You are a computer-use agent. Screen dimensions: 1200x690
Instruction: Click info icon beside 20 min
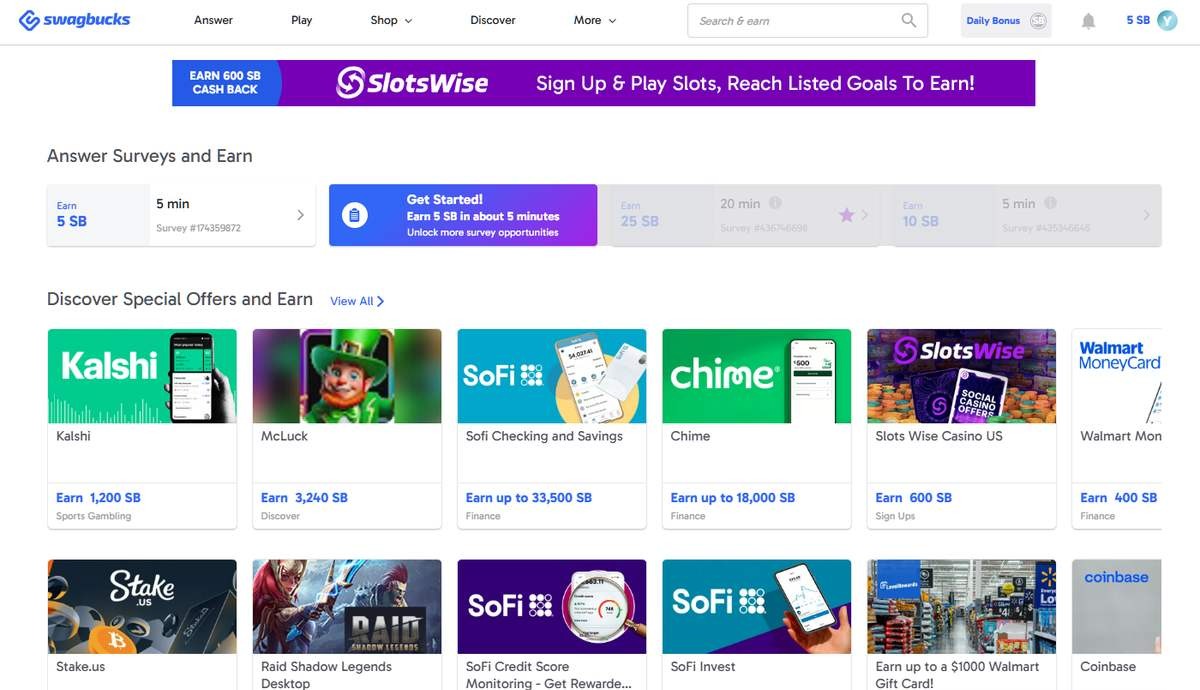775,203
